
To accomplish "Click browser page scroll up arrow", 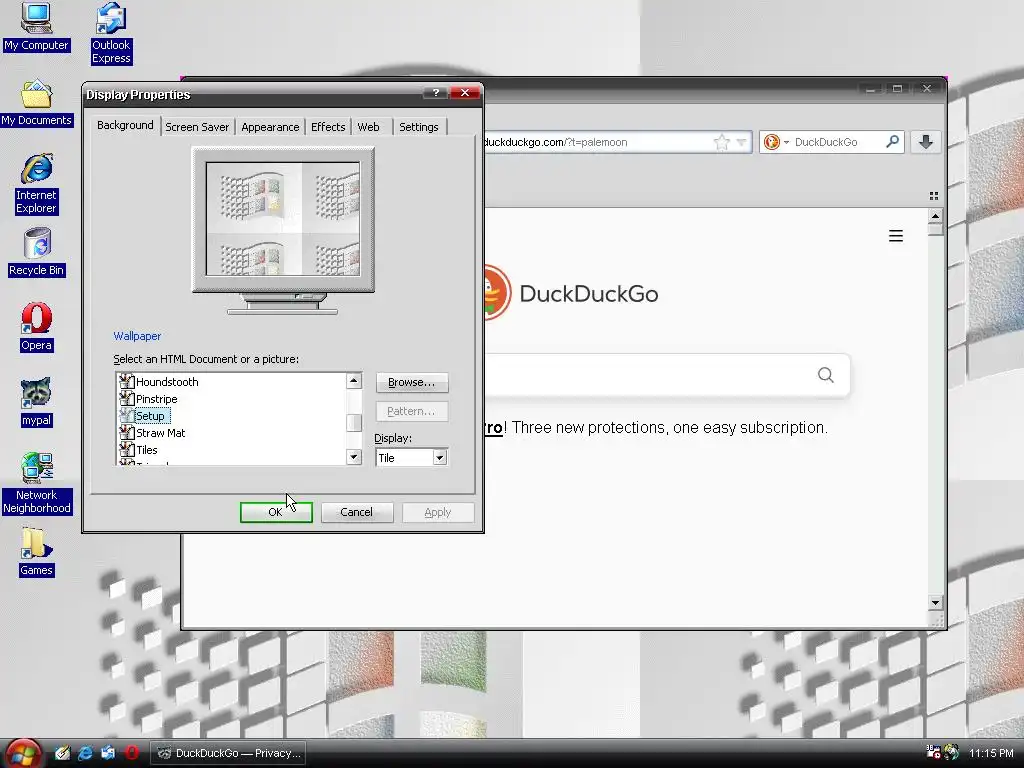I will point(935,216).
